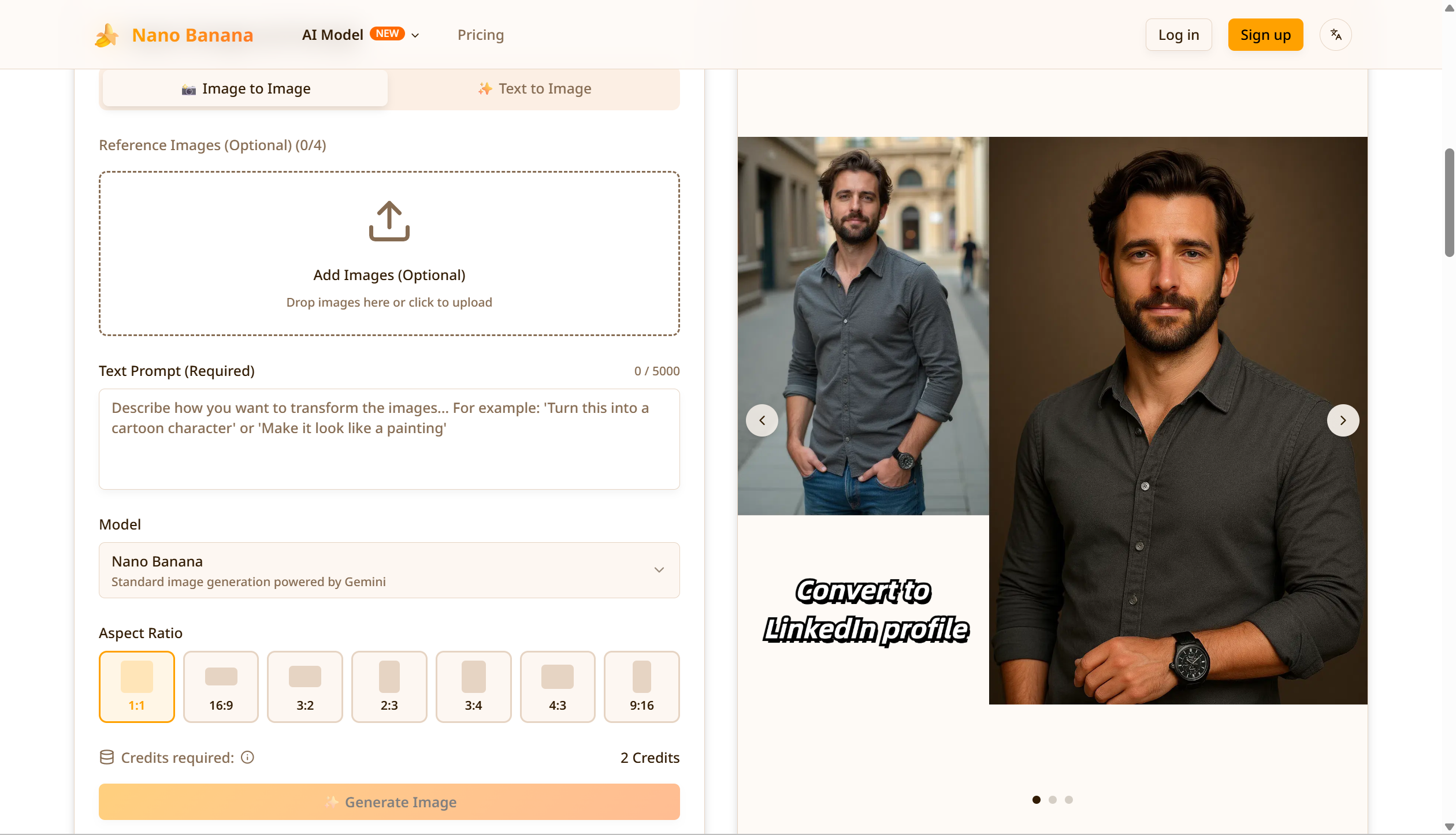The height and width of the screenshot is (835, 1456).
Task: Select the 4:3 aspect ratio tile
Action: pyautogui.click(x=557, y=687)
